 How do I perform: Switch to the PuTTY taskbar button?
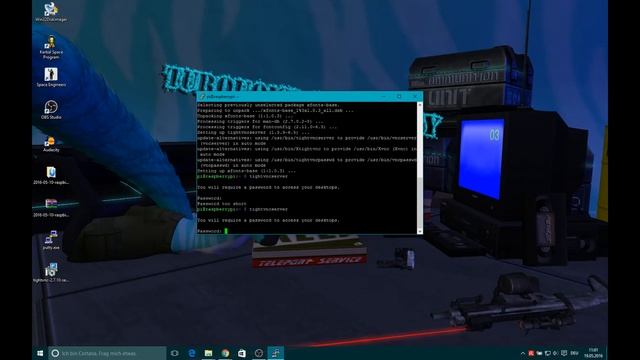pos(276,353)
